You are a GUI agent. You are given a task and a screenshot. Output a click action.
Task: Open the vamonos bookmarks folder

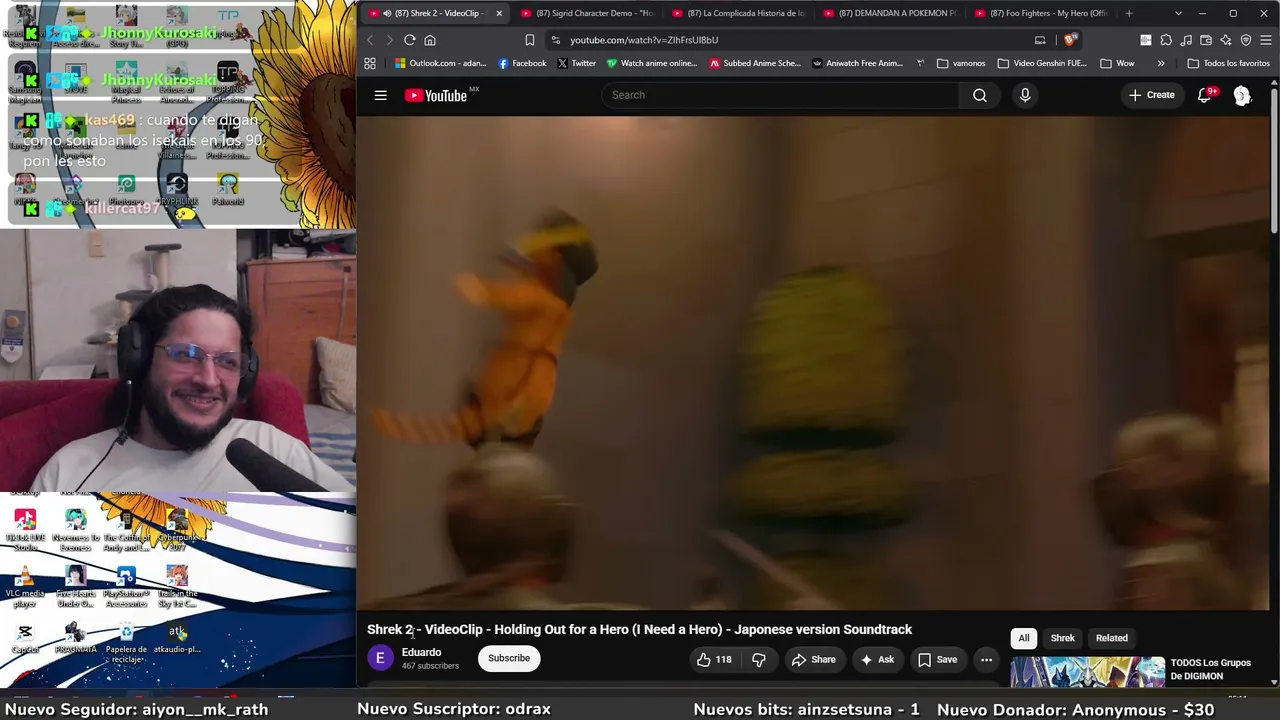(961, 63)
